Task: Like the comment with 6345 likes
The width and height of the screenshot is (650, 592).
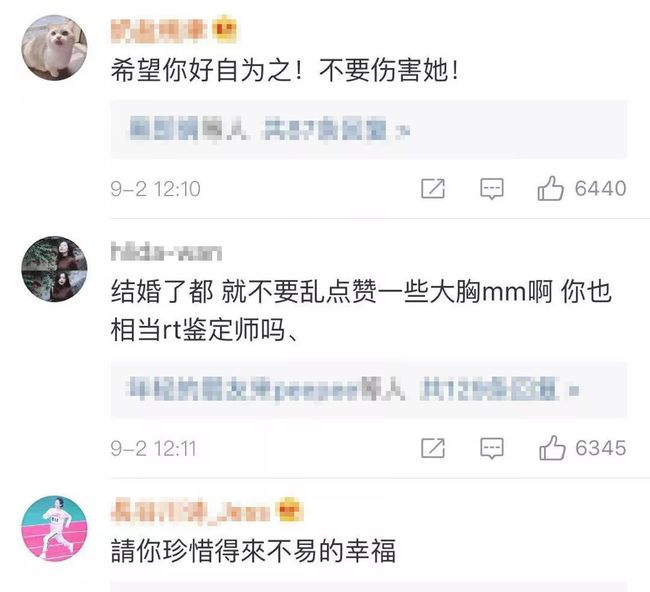Action: (552, 448)
